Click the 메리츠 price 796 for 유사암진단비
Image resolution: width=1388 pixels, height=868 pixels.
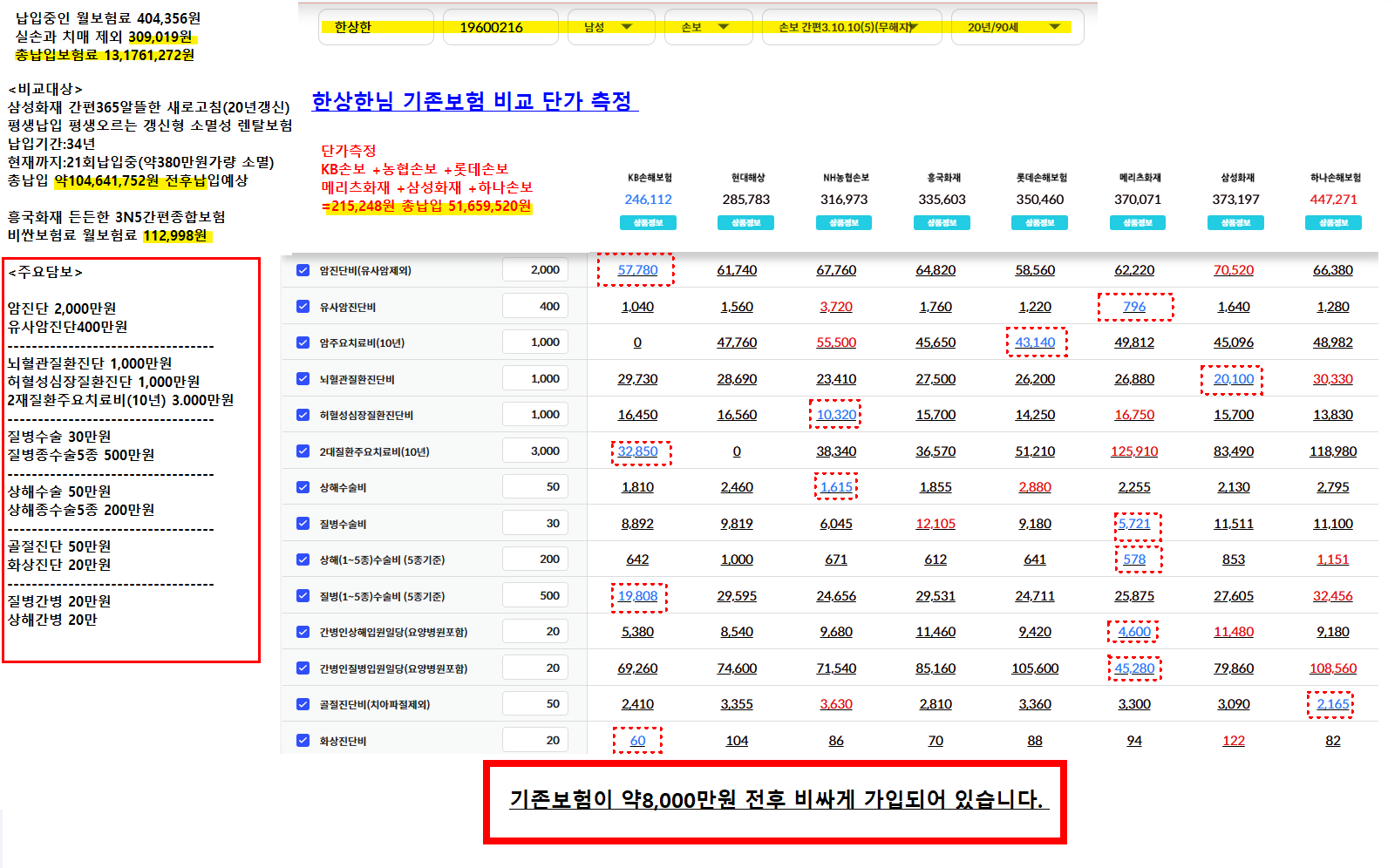1134,307
